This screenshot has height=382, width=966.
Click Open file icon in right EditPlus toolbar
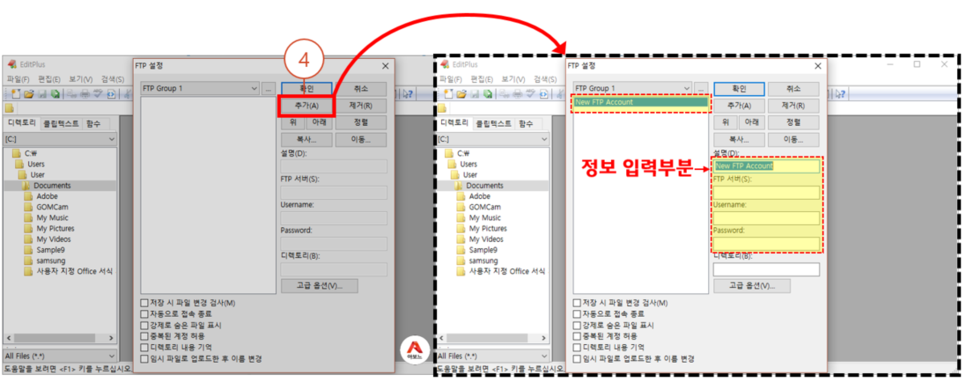[x=461, y=94]
